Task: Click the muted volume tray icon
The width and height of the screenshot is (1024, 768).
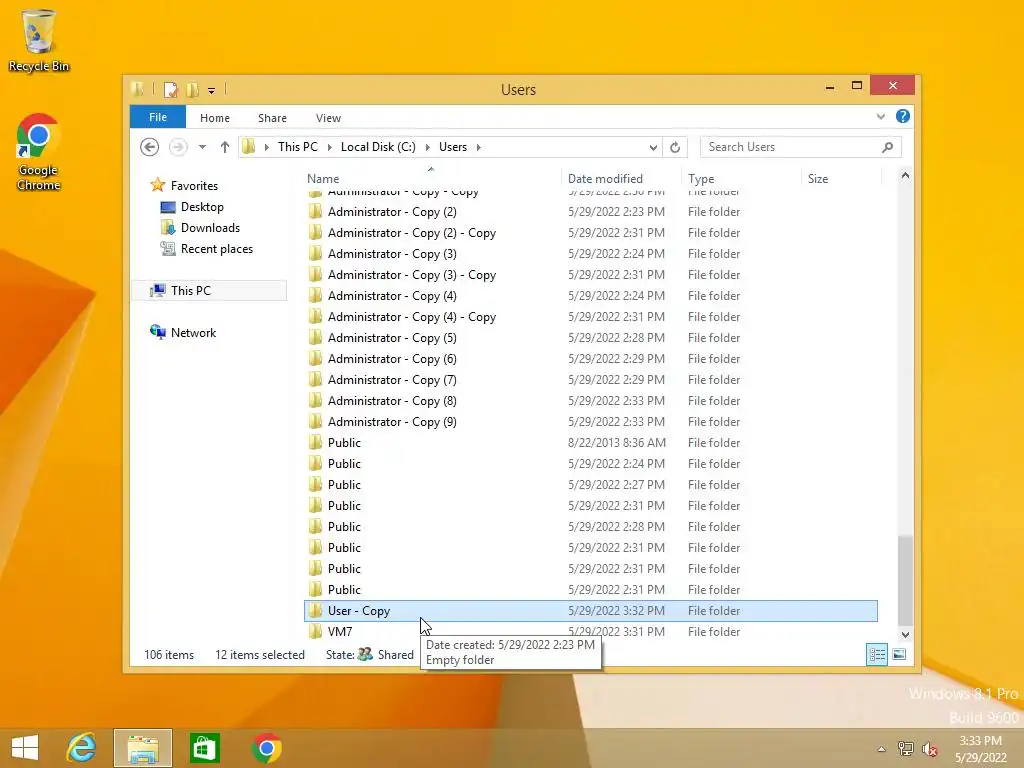Action: [929, 749]
